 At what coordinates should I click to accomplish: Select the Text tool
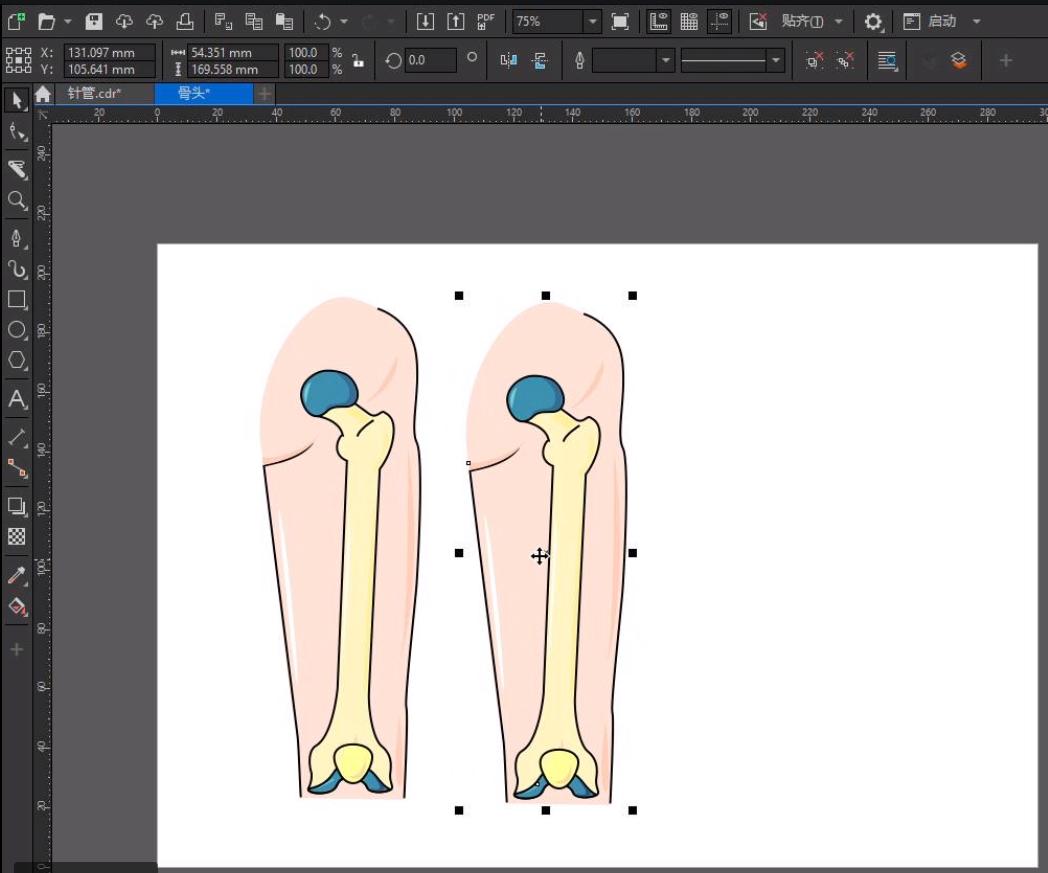point(17,399)
